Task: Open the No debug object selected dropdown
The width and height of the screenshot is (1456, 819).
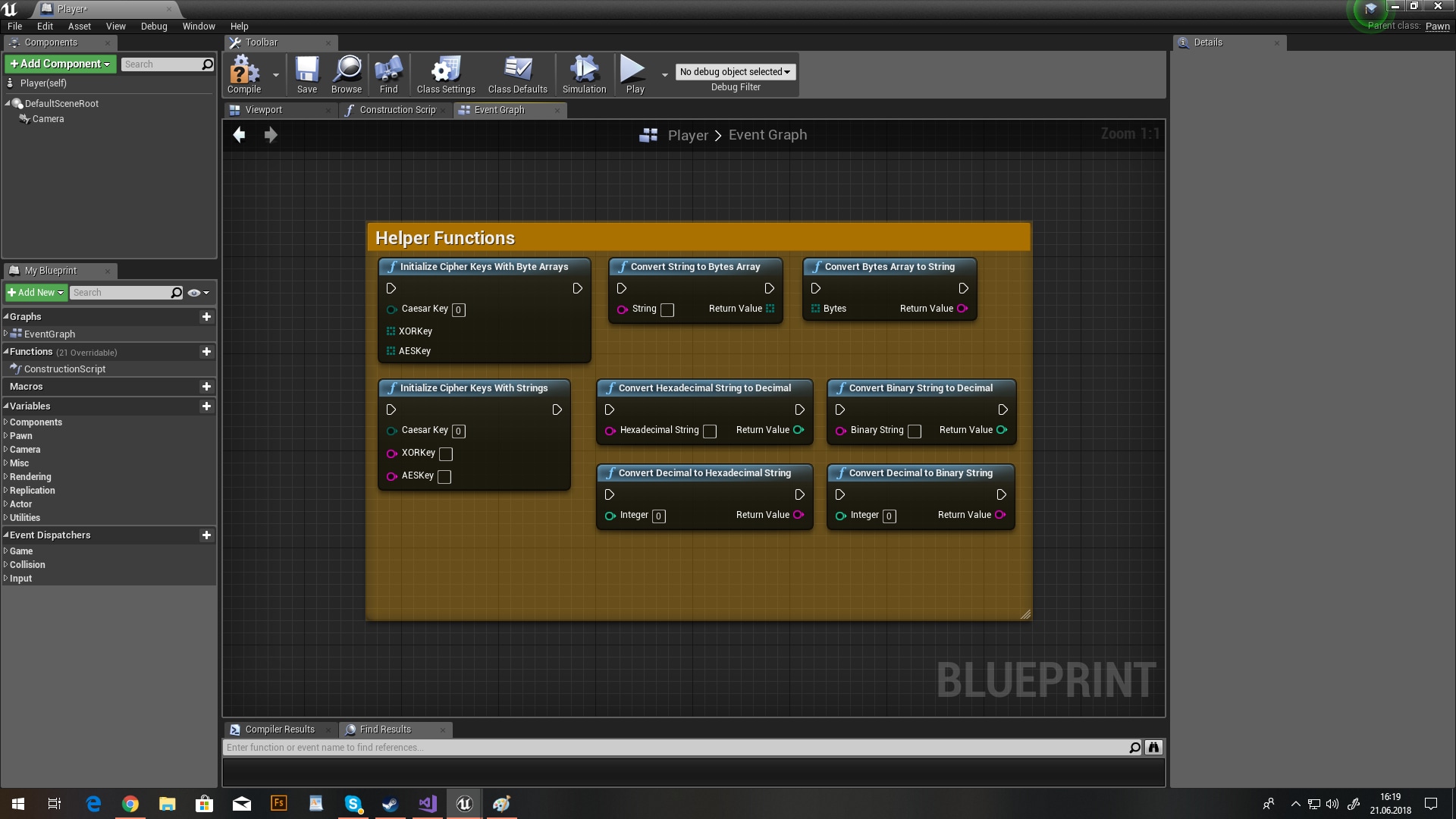Action: click(x=734, y=71)
